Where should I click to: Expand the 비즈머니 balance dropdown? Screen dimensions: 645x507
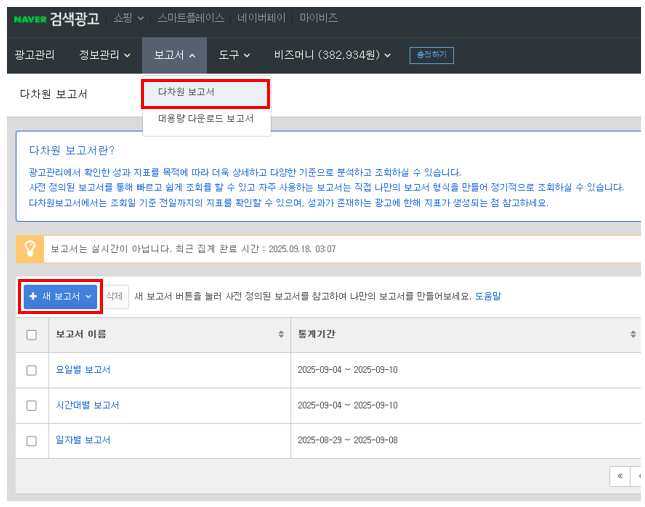pyautogui.click(x=332, y=55)
